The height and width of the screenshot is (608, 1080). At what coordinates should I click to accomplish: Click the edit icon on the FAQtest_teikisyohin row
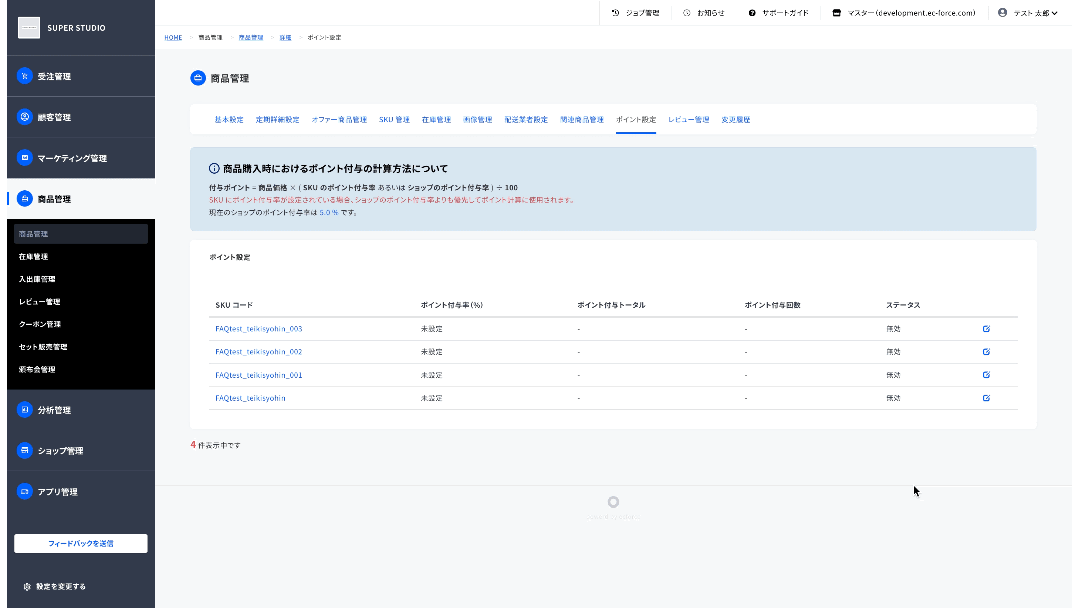click(986, 398)
